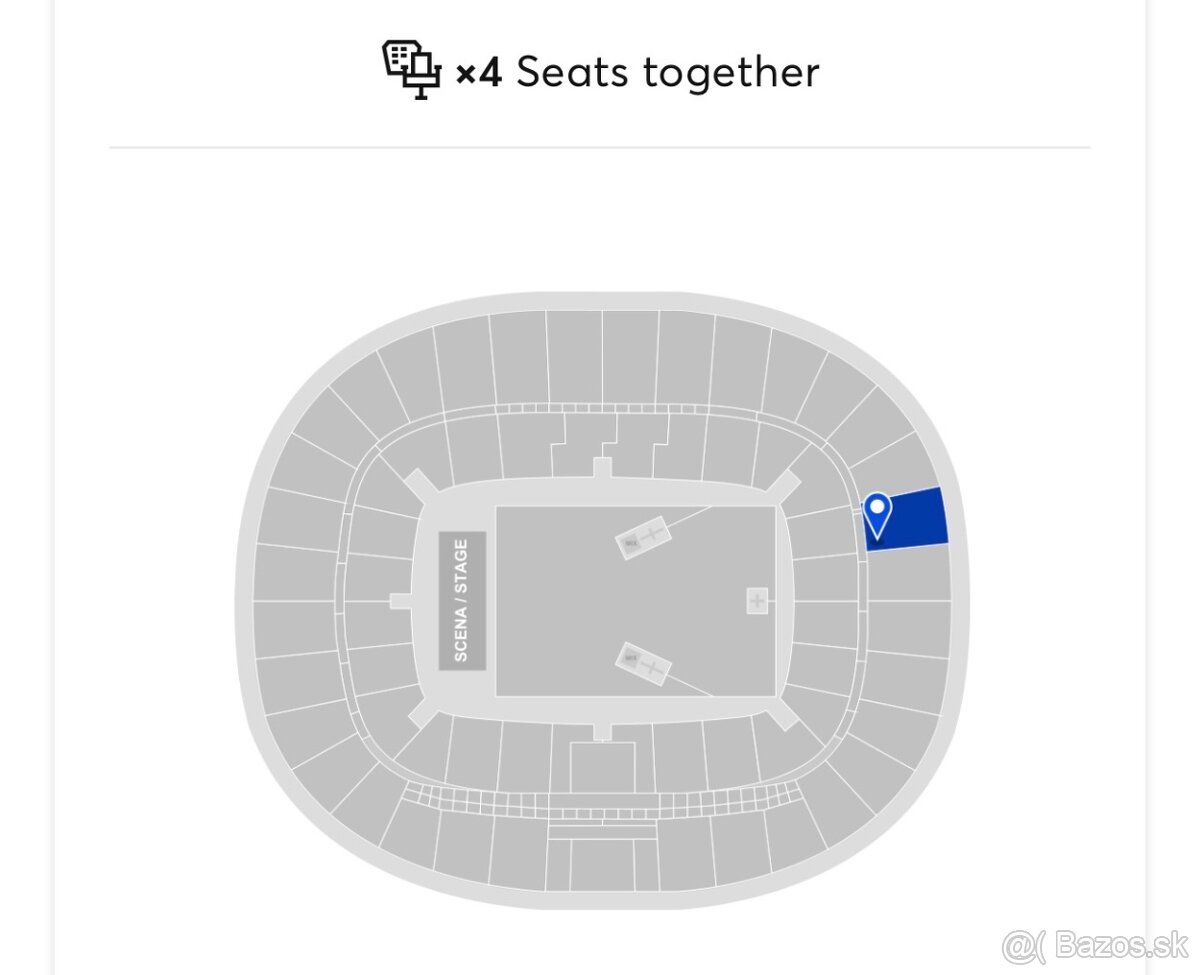This screenshot has width=1200, height=975.
Task: Click the seats icon beside ×4
Action: point(411,69)
